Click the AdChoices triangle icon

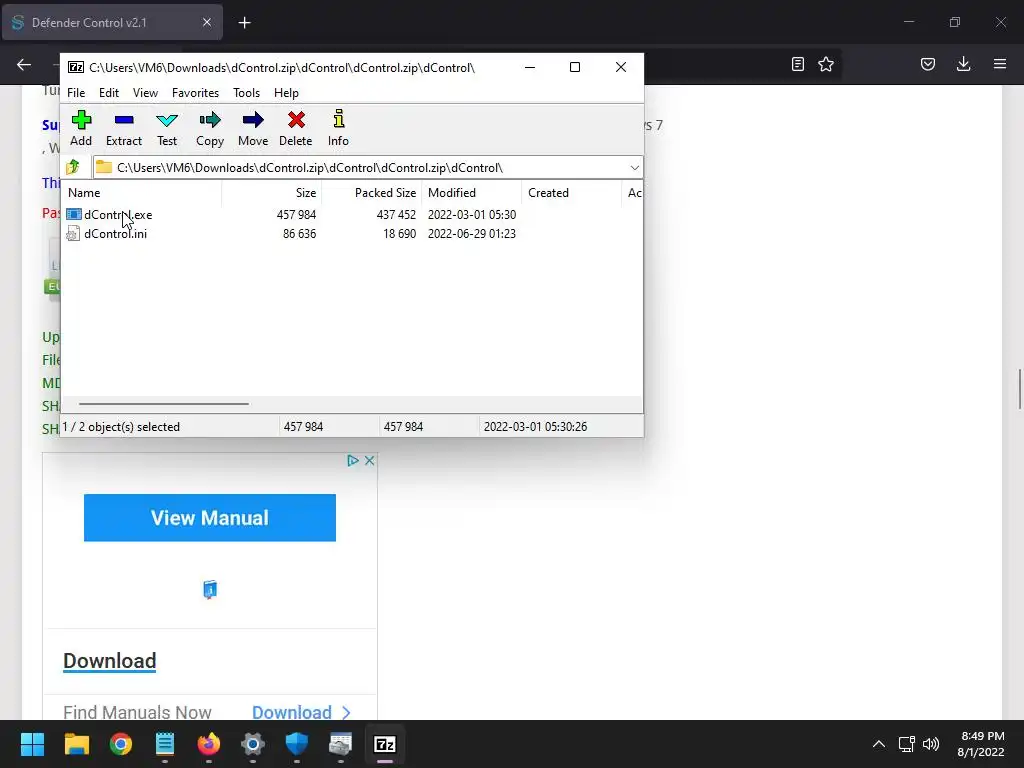click(x=353, y=460)
